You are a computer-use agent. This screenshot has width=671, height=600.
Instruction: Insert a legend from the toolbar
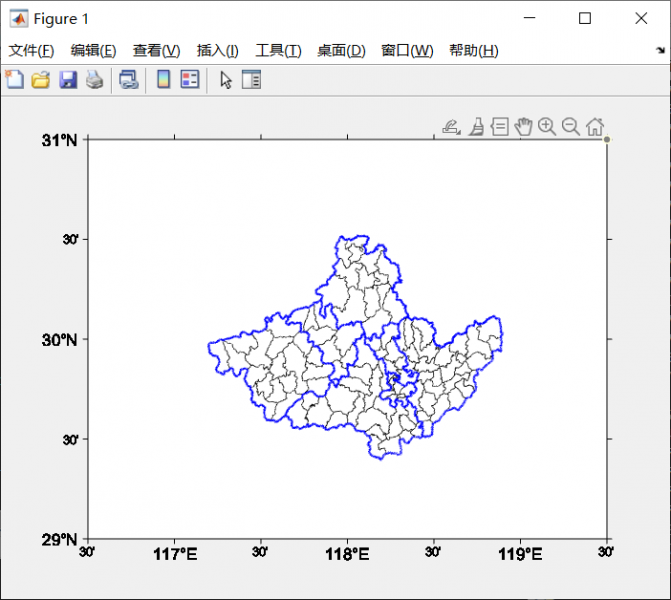190,80
